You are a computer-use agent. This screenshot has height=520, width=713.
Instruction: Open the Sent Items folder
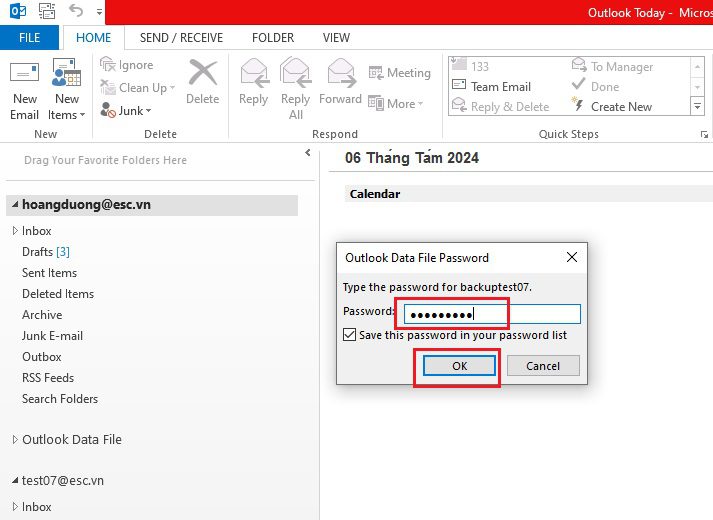click(x=49, y=273)
